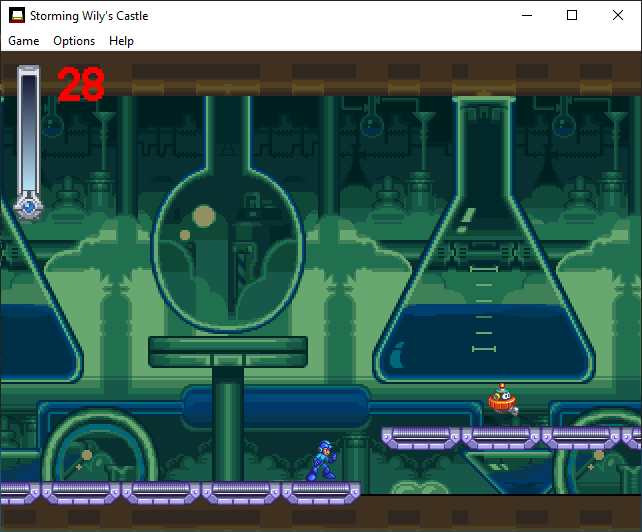This screenshot has height=532, width=642.
Task: Click the Mega Man character sprite
Action: tap(321, 460)
